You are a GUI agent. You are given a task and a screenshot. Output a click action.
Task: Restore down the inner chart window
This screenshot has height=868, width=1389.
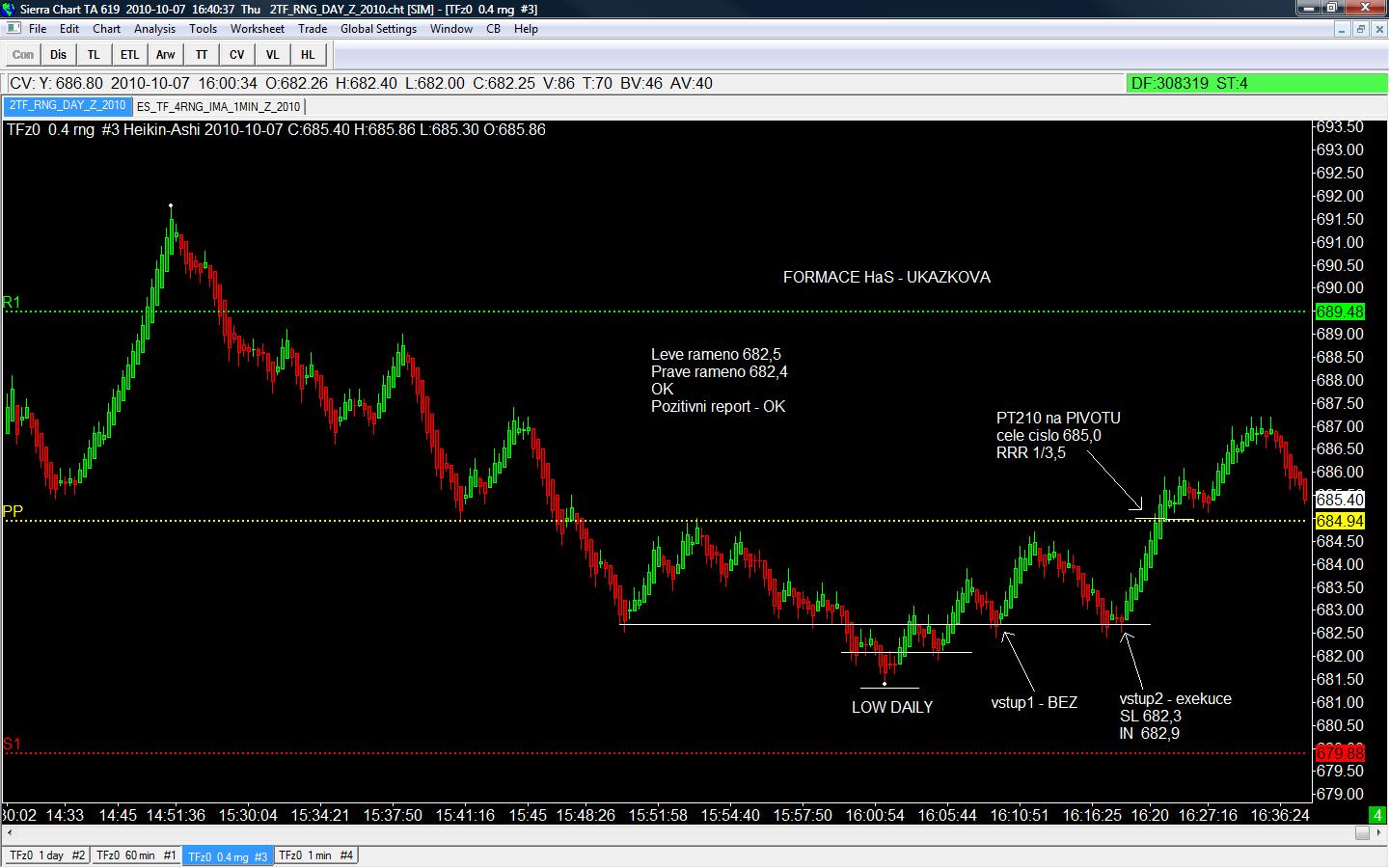point(1360,29)
